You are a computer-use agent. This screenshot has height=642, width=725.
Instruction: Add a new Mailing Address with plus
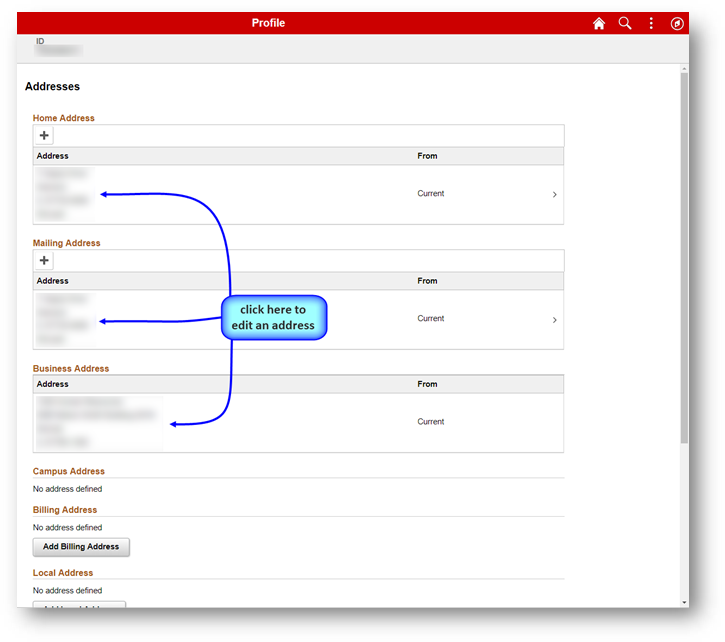click(x=44, y=260)
